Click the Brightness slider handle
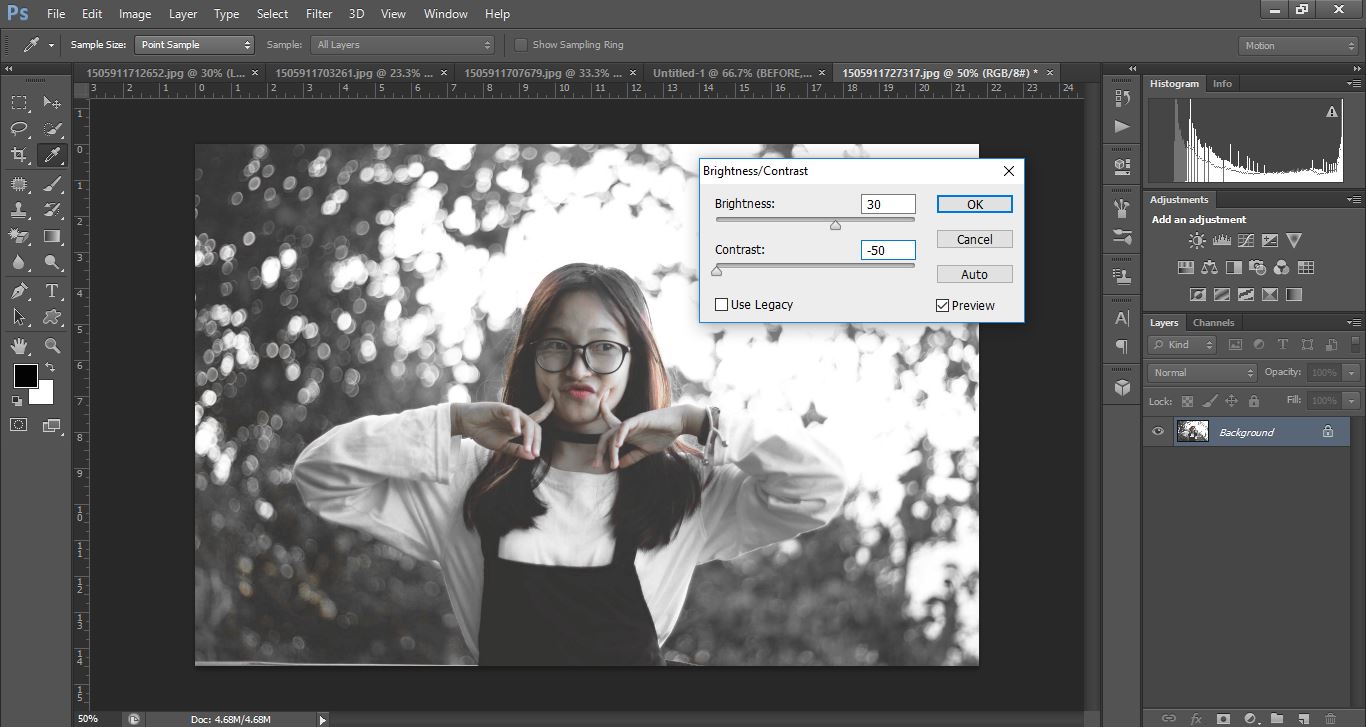Image resolution: width=1366 pixels, height=727 pixels. click(x=835, y=226)
